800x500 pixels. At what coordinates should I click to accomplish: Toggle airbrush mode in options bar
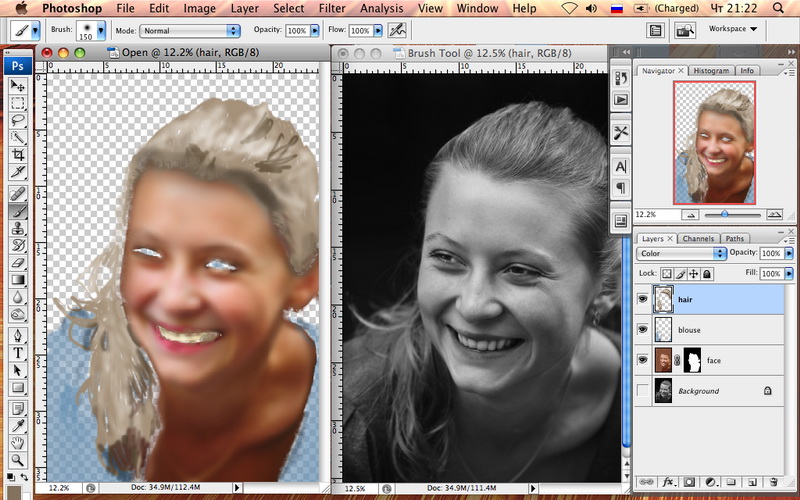coord(397,31)
